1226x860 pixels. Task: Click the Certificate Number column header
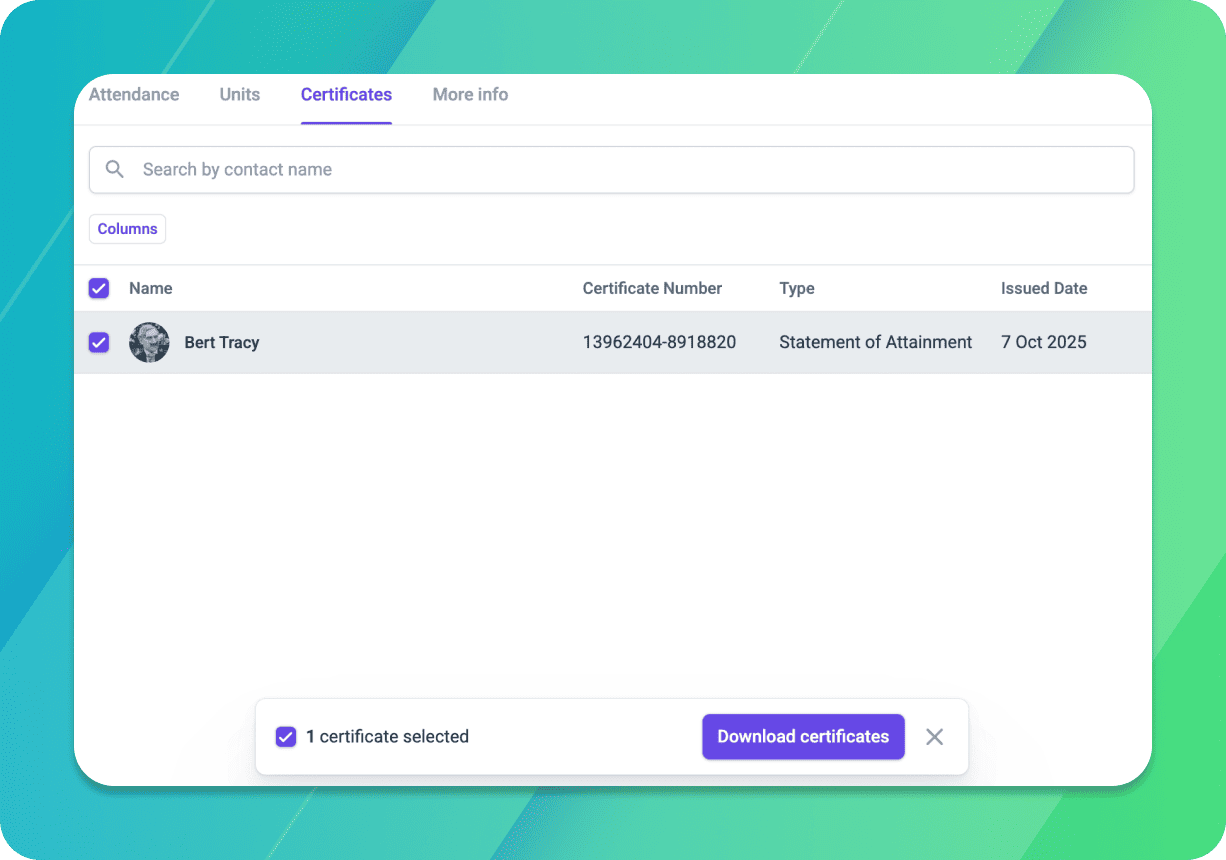(652, 288)
